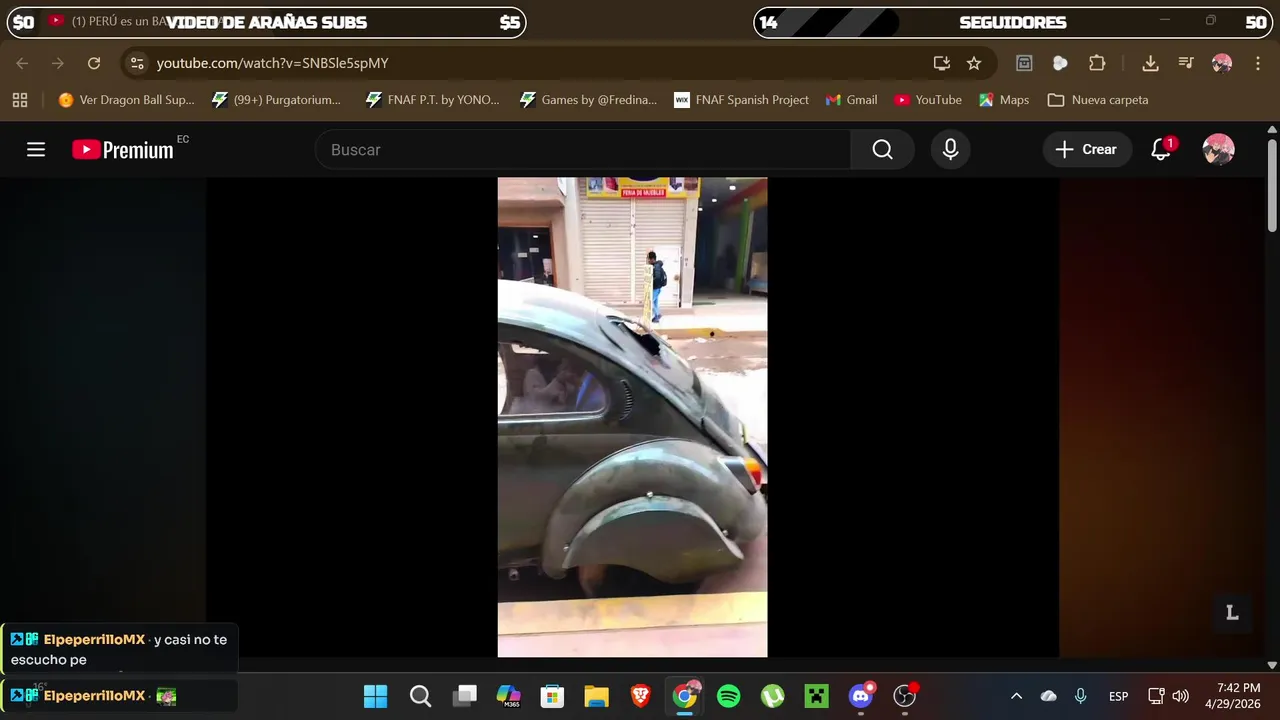Go to YouTube Premium home logo
Screen dimensions: 1280x720
pos(123,150)
